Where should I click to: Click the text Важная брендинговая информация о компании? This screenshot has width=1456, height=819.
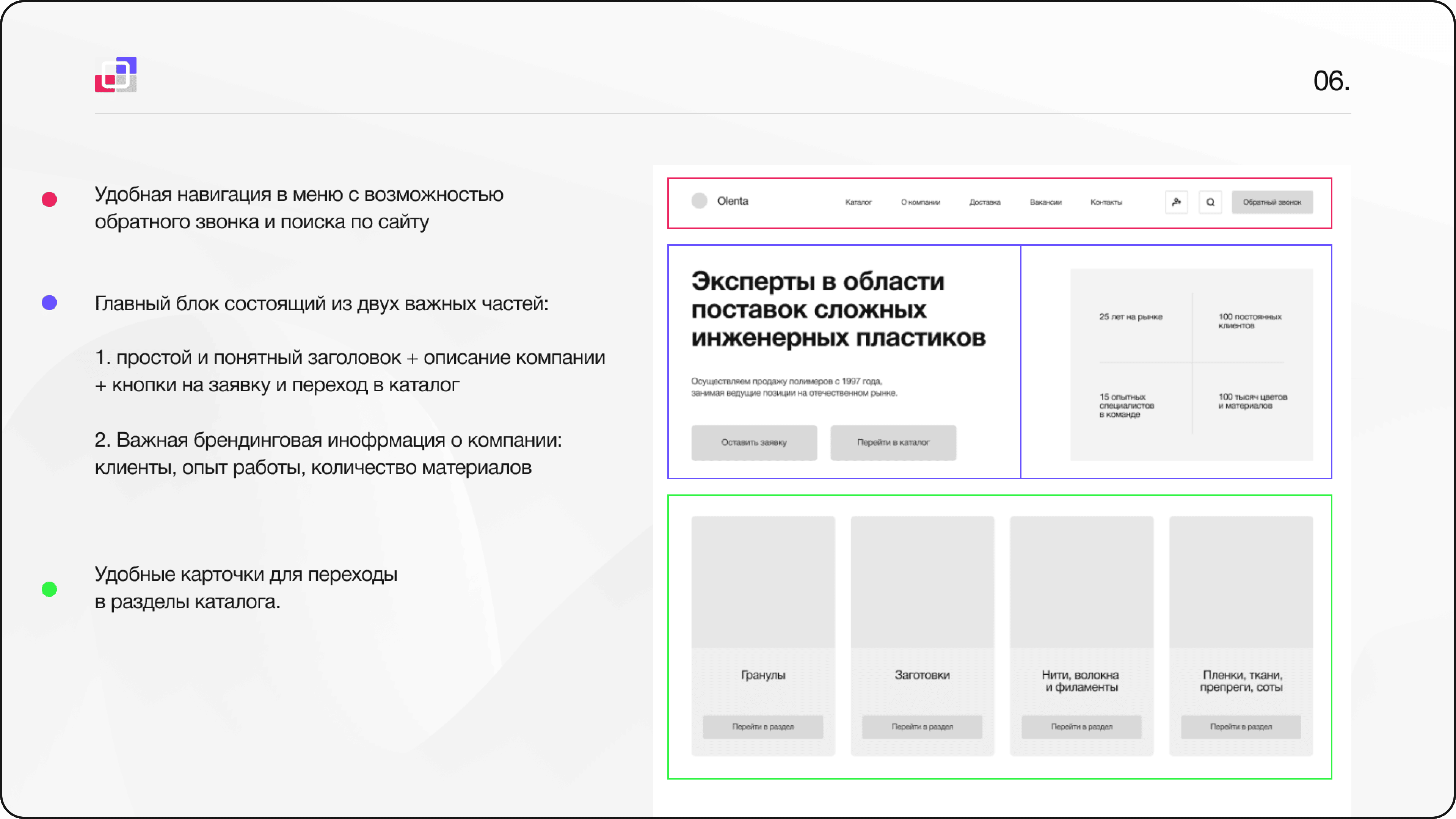tap(328, 454)
